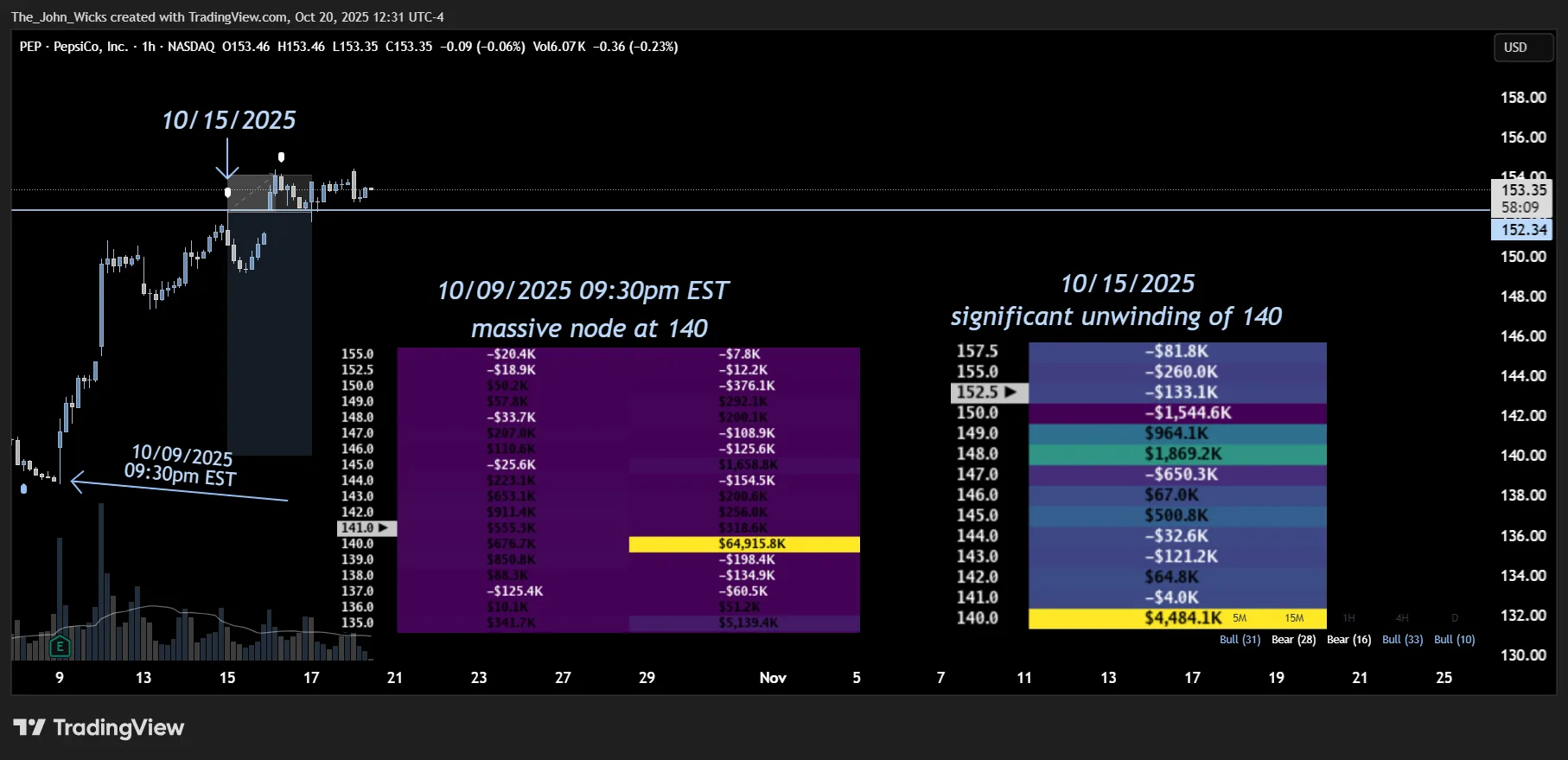Click 'significant unwinding of 140' annotation text
This screenshot has width=1568, height=760.
1116,316
